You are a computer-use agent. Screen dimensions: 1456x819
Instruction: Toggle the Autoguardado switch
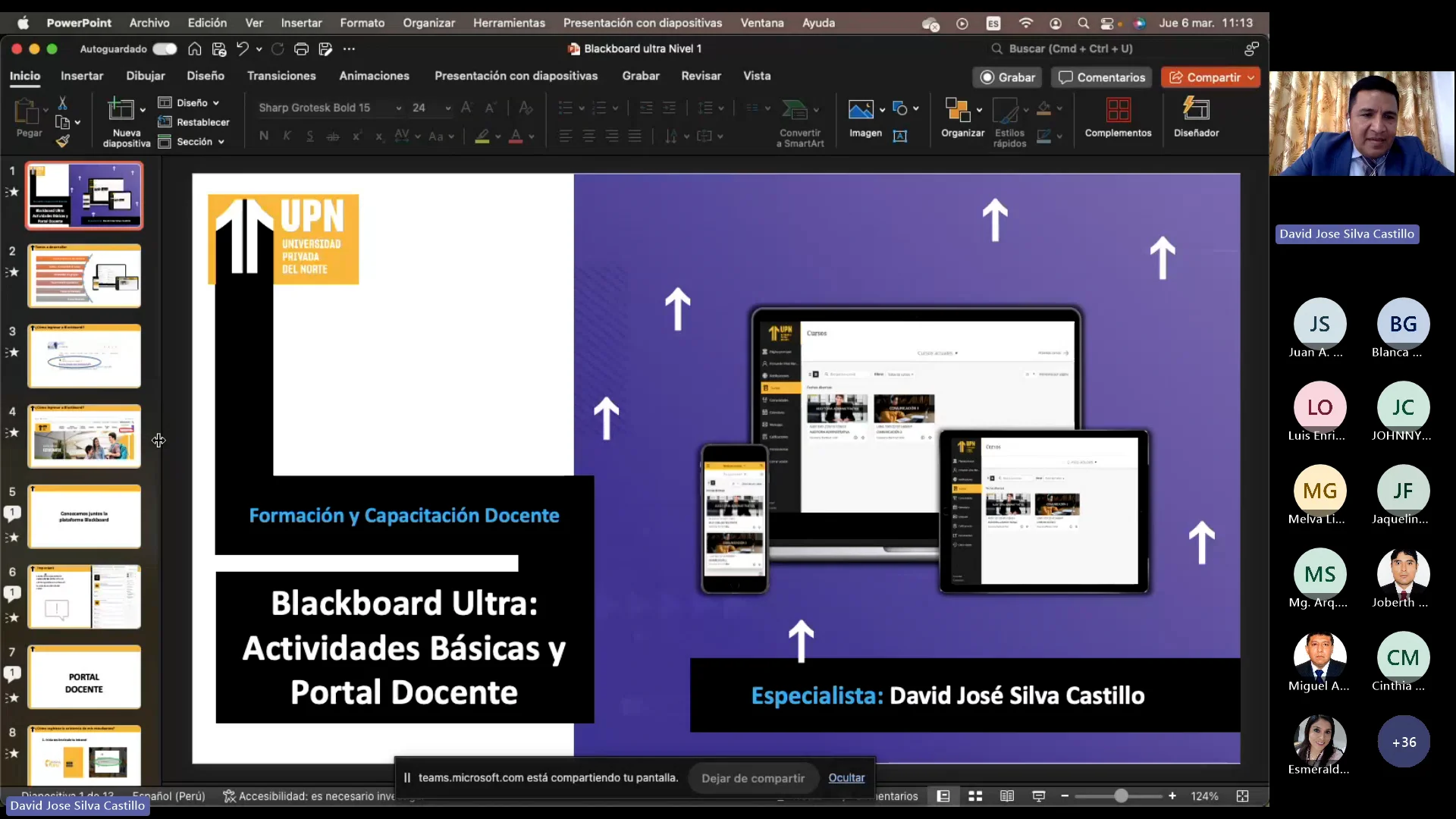coord(165,49)
